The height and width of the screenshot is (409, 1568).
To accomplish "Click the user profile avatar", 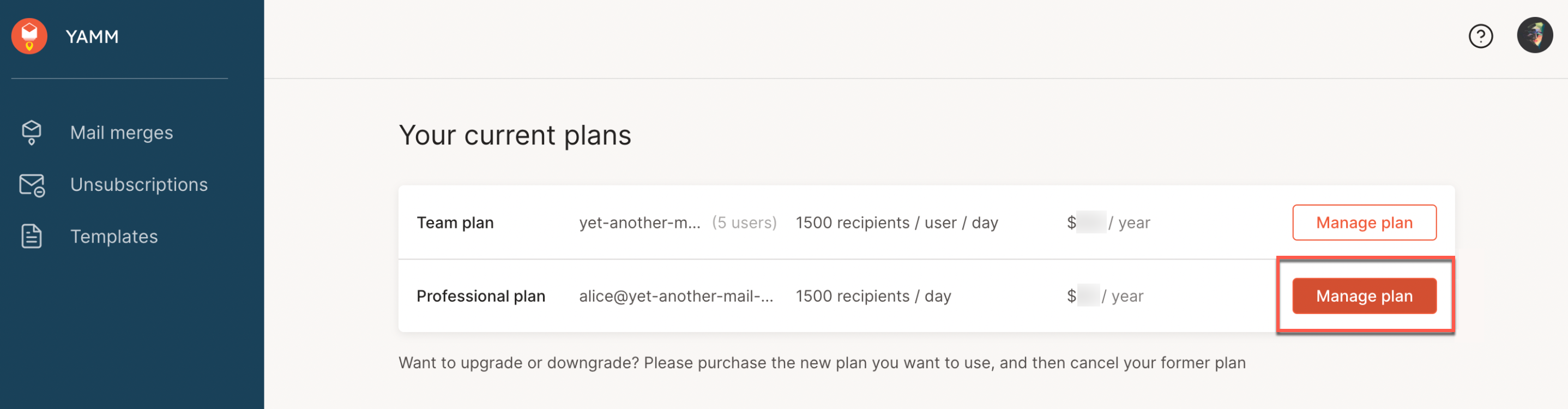I will tap(1535, 36).
